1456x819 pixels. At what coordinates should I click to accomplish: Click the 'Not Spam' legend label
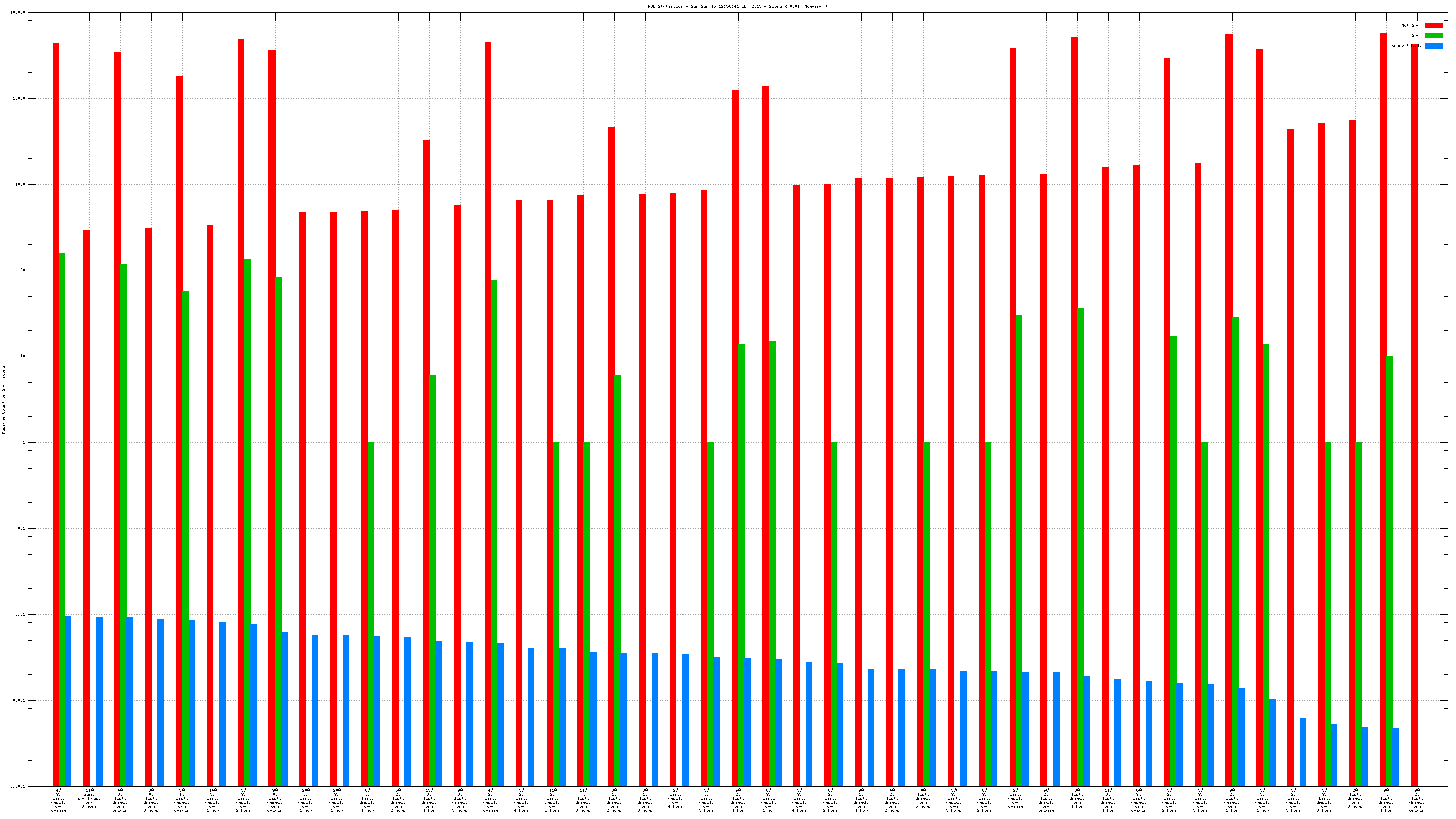click(x=1412, y=25)
